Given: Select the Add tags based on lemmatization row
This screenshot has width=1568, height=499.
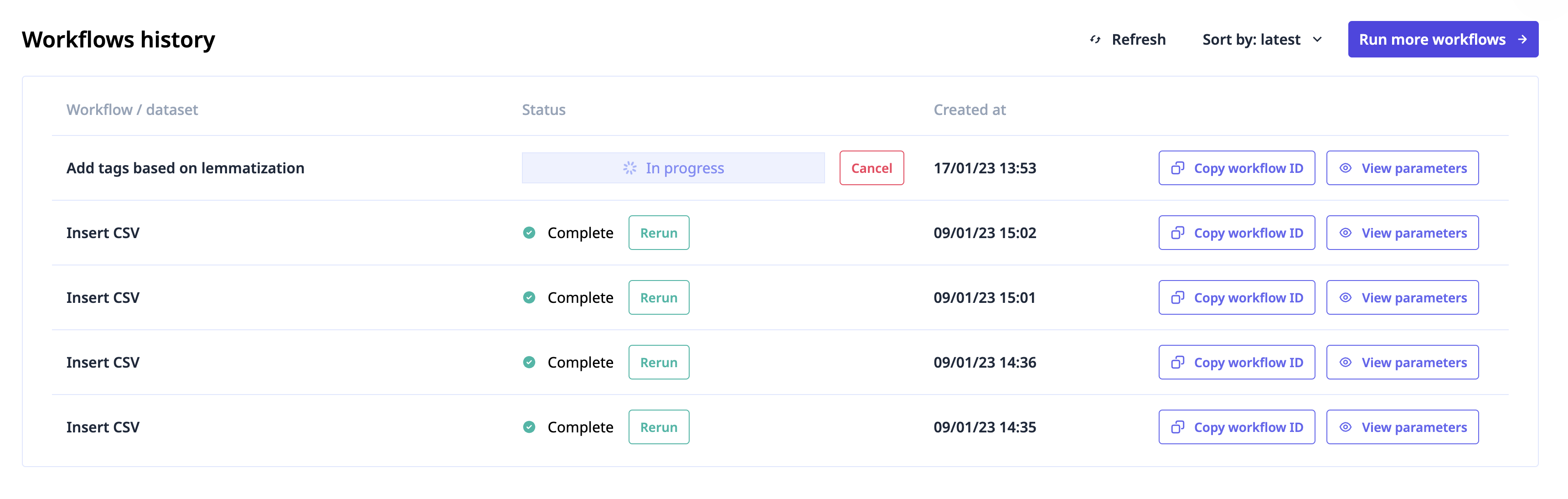Looking at the screenshot, I should coord(185,168).
